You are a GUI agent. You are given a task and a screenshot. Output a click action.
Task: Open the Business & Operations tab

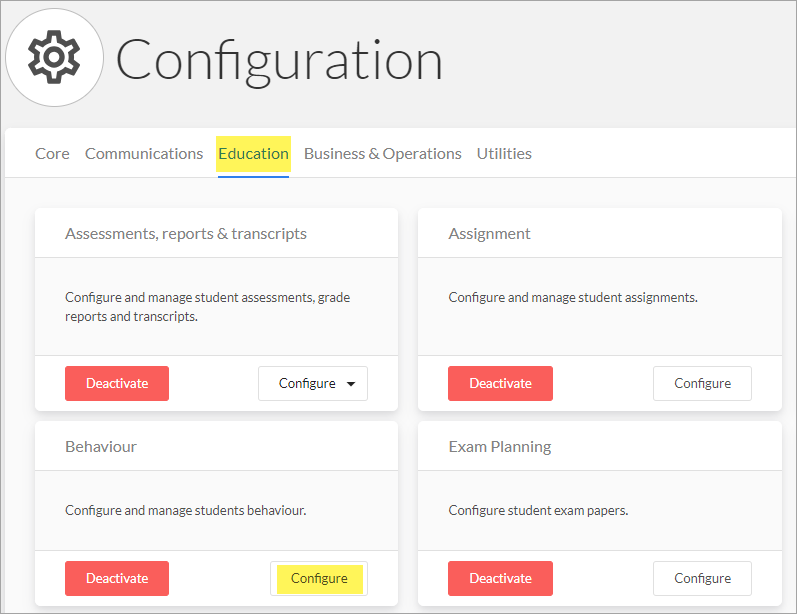click(x=383, y=154)
